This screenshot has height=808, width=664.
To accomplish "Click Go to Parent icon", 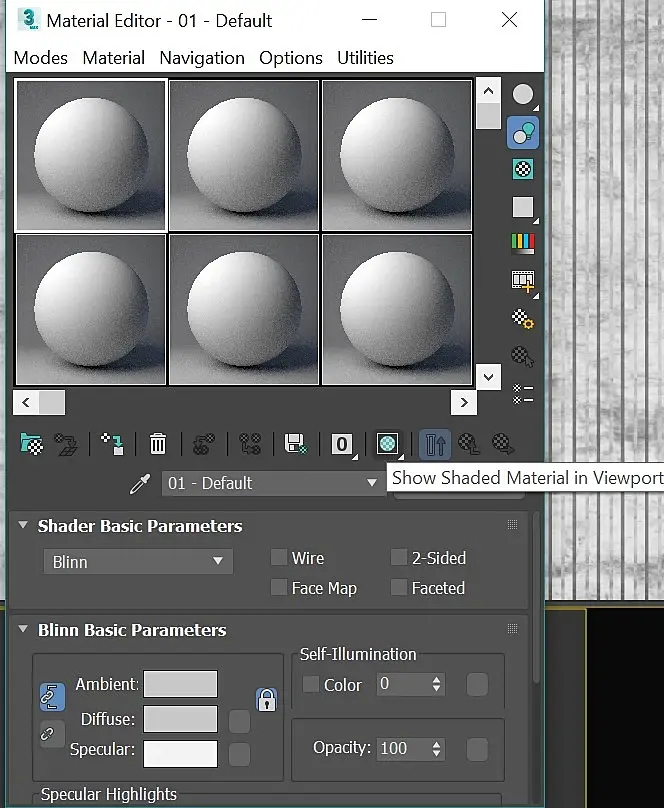I will click(469, 444).
